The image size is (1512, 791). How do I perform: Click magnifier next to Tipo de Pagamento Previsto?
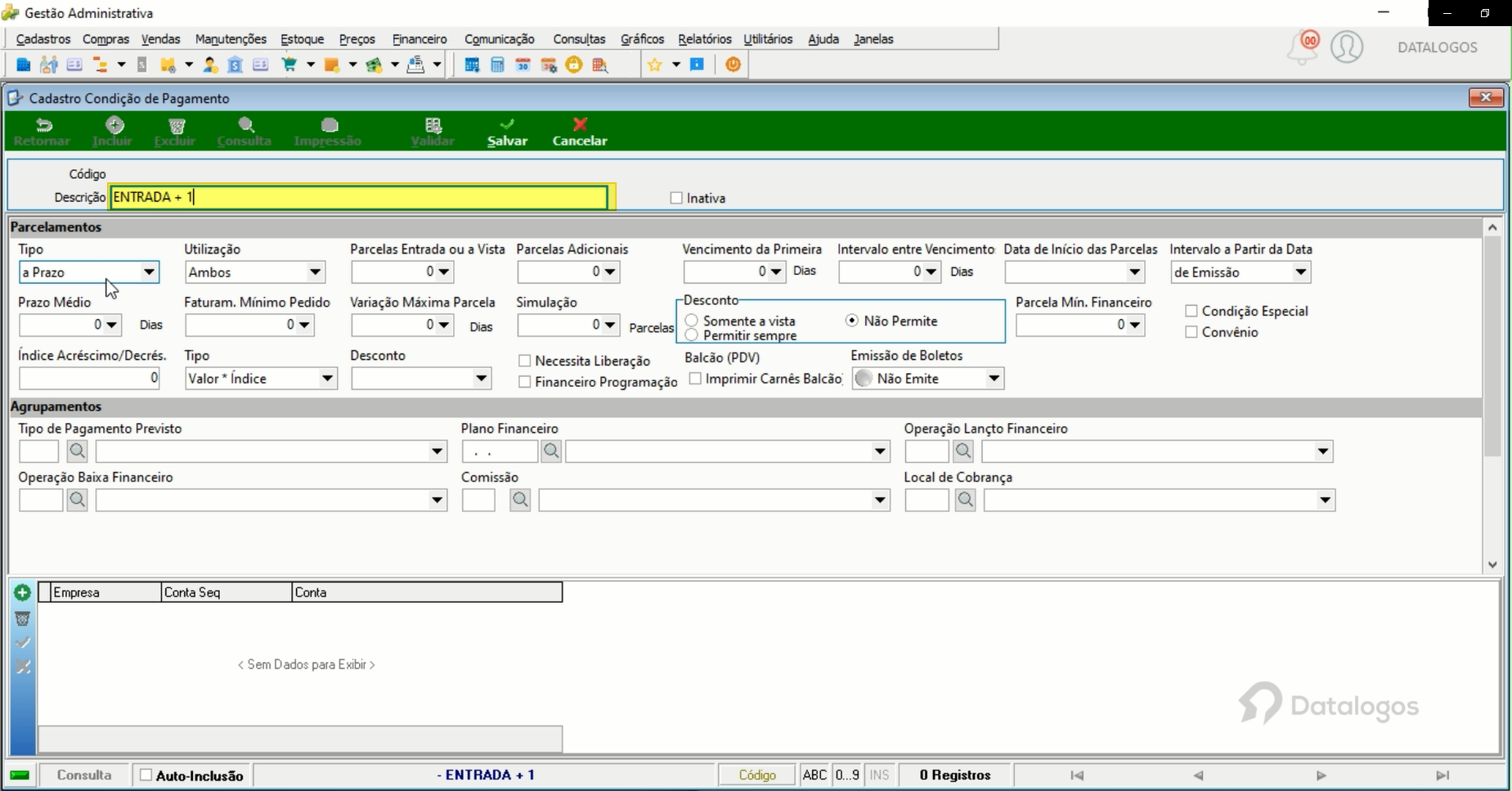click(x=77, y=451)
